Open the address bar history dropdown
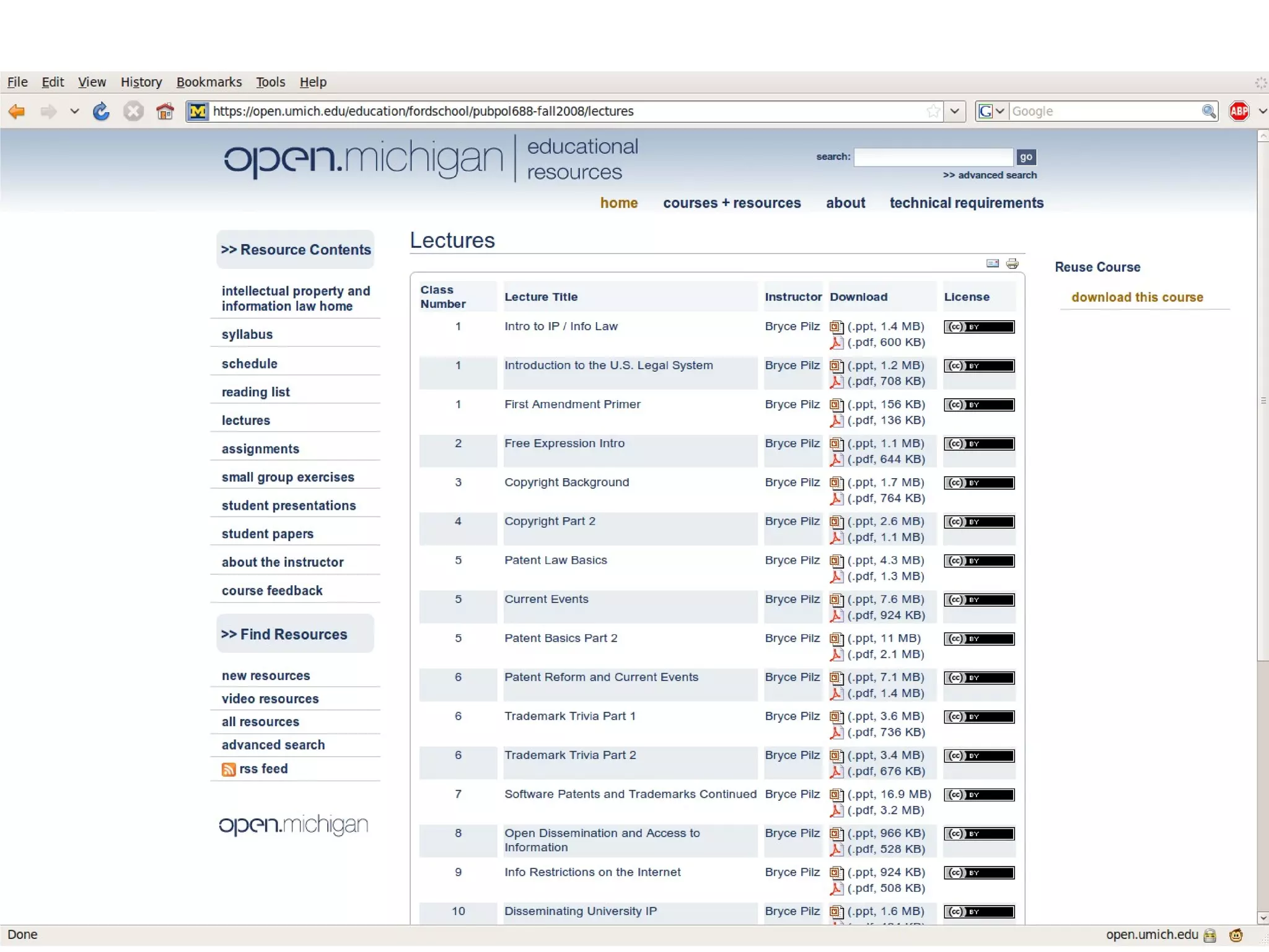The height and width of the screenshot is (952, 1269). tap(955, 111)
